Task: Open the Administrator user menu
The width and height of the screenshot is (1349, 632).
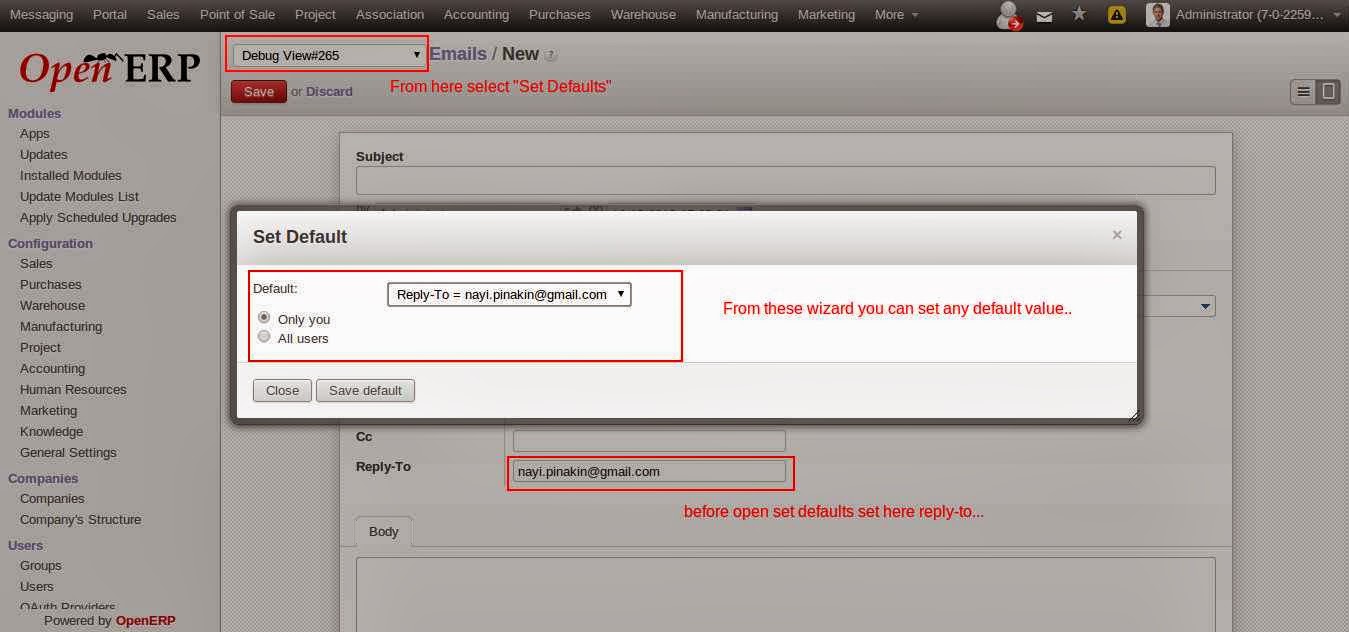Action: click(1258, 15)
